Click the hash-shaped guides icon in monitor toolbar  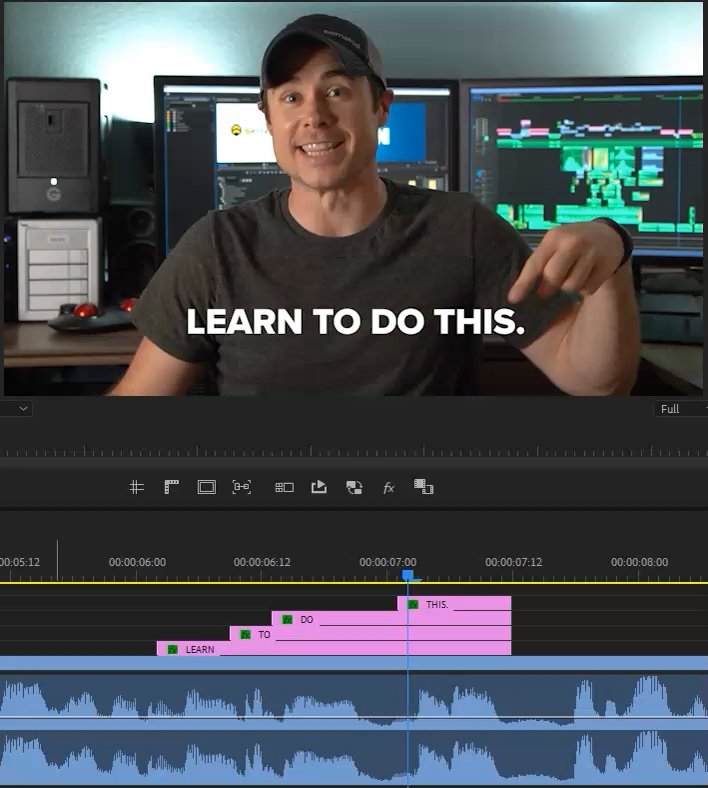coord(137,487)
